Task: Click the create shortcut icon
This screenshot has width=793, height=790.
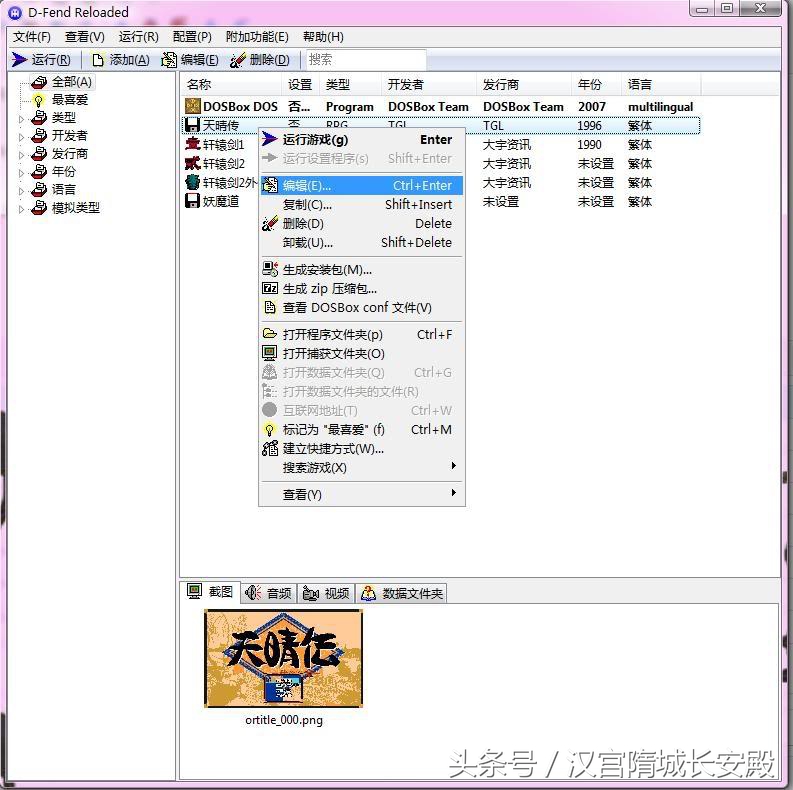Action: click(270, 448)
